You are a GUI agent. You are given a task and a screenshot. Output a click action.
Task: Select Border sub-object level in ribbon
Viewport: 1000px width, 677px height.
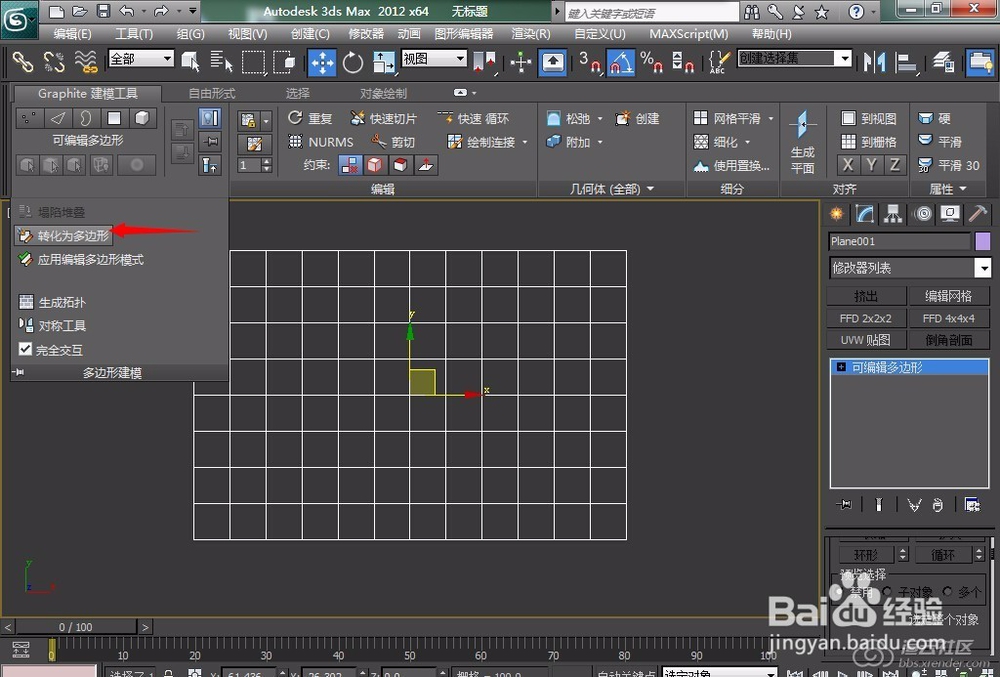coord(86,118)
